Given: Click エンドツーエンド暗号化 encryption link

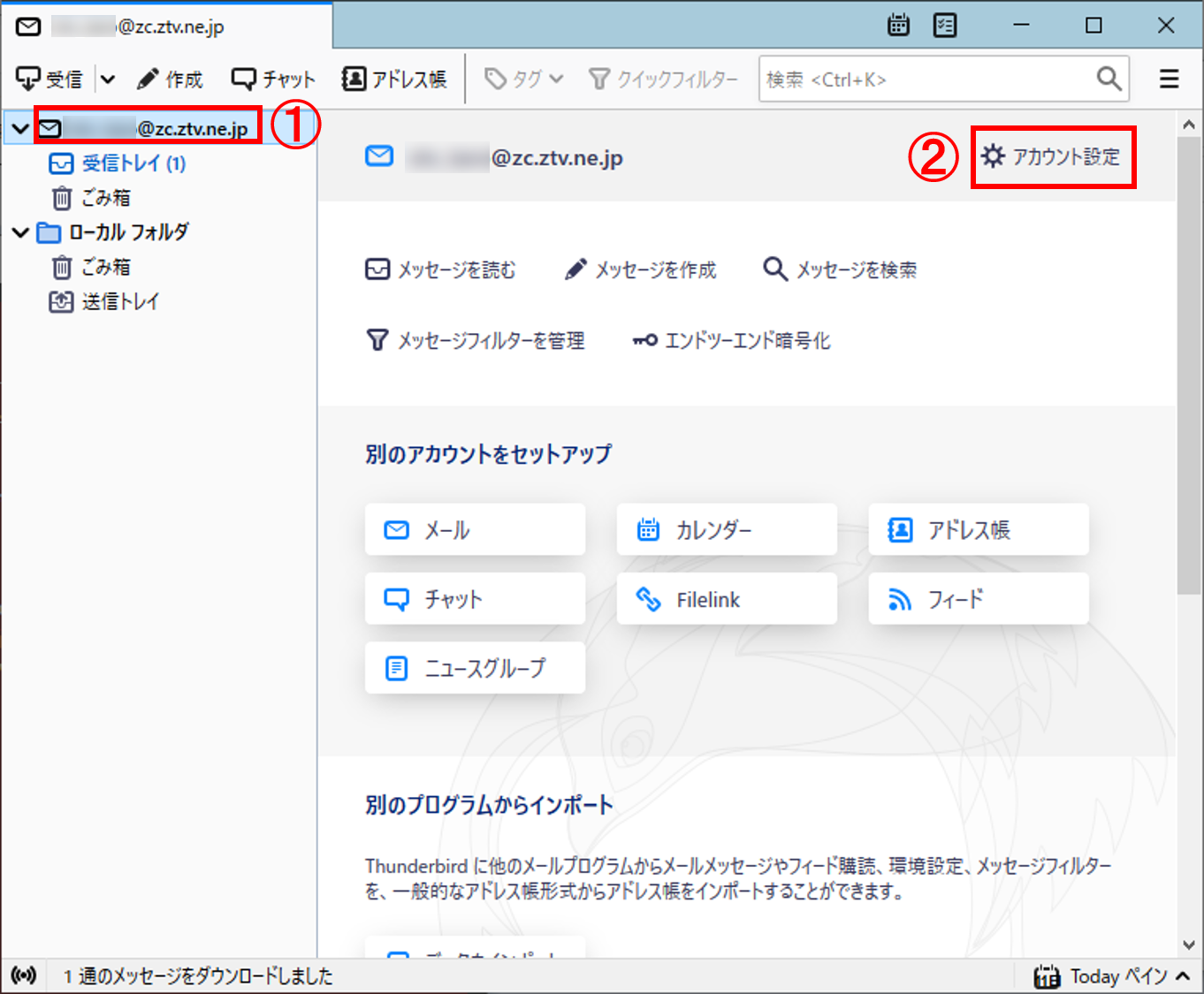Looking at the screenshot, I should click(731, 340).
